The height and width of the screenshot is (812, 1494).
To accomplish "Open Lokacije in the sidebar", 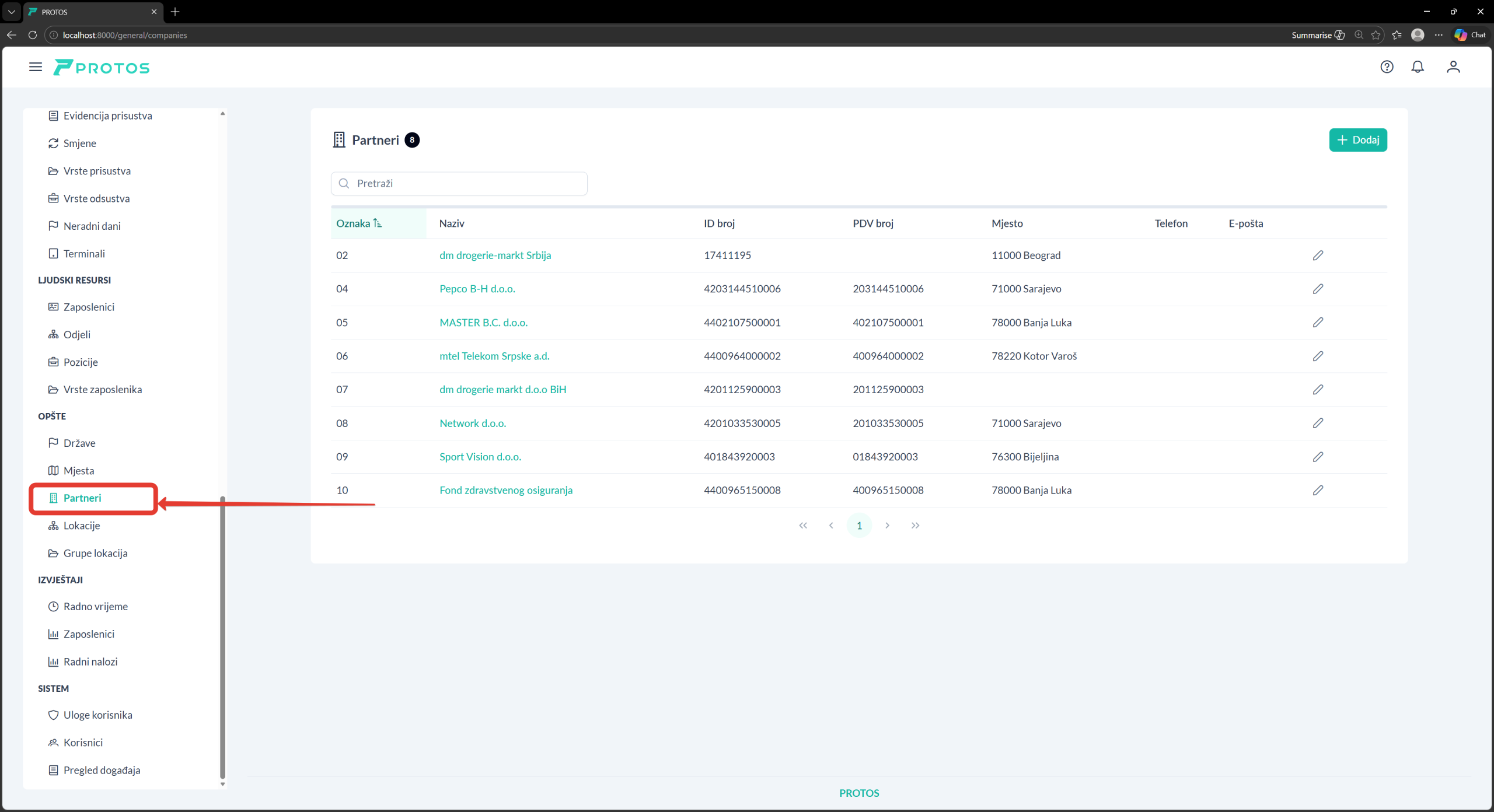I will coord(82,526).
